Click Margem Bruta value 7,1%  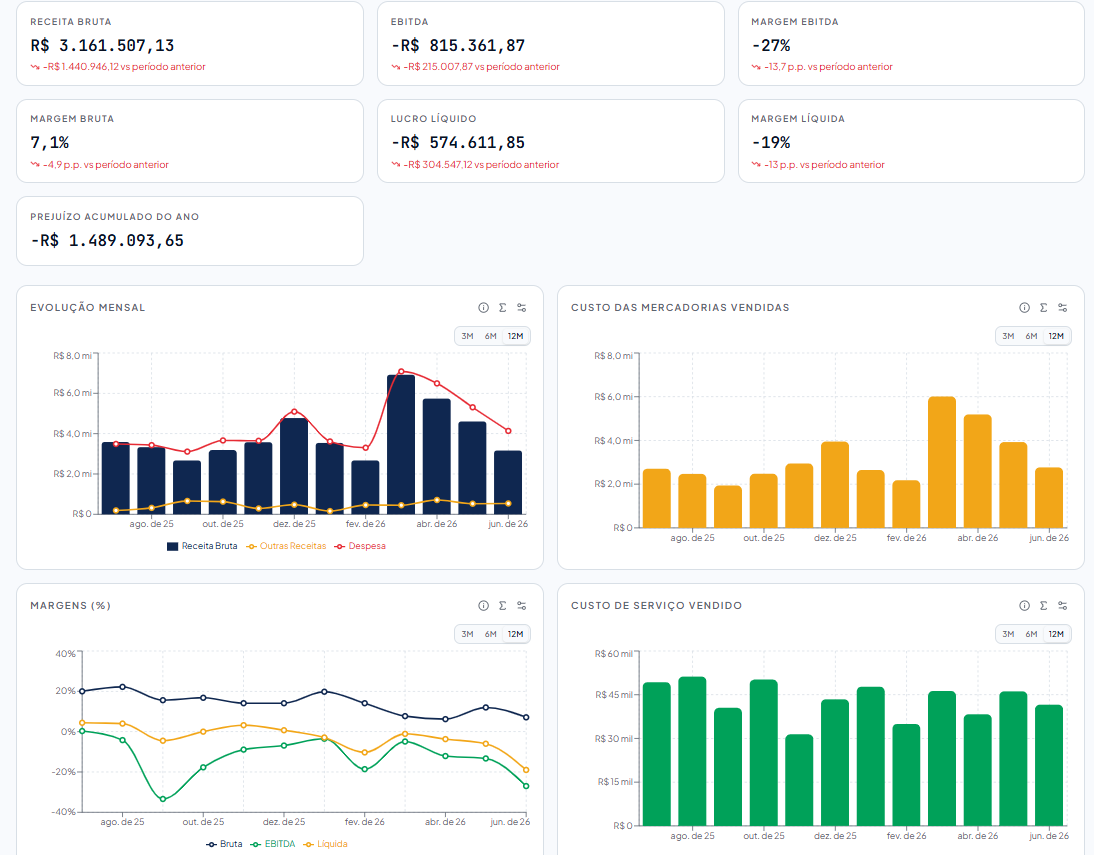[50, 143]
